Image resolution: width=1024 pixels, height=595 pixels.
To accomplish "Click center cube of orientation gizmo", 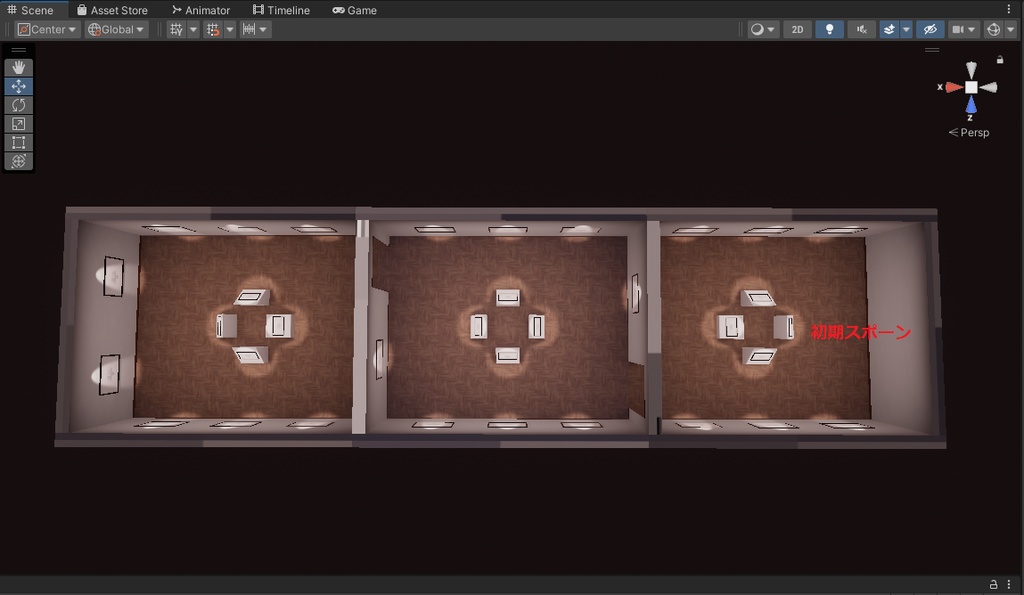I will tap(972, 88).
